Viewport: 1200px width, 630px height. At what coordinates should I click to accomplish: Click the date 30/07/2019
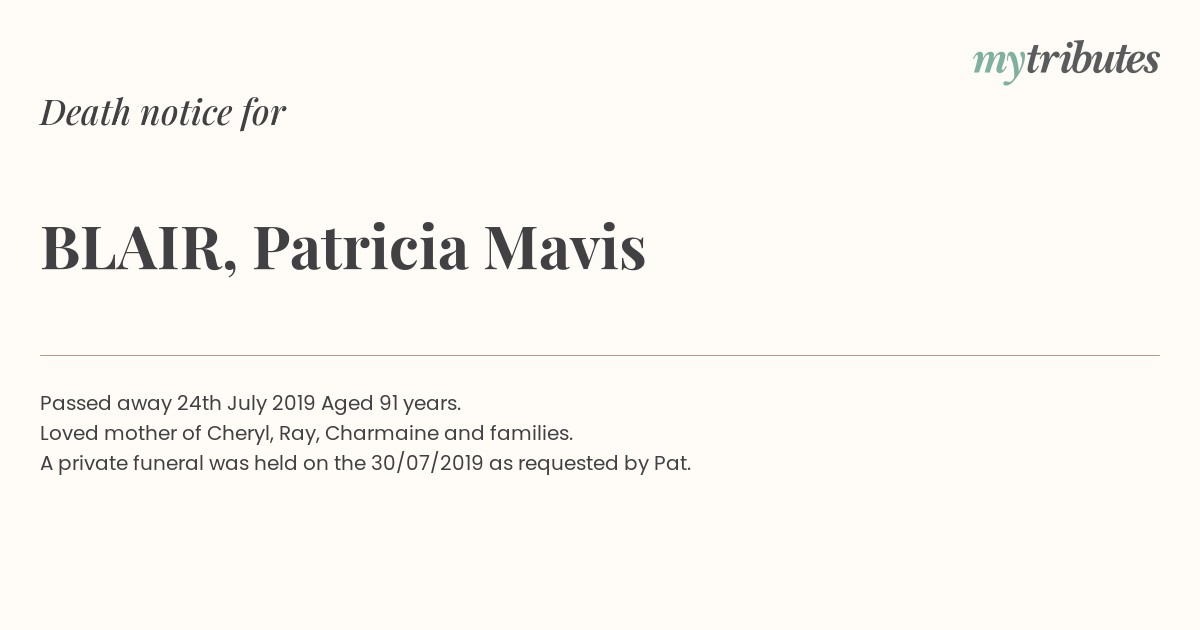[x=427, y=464]
